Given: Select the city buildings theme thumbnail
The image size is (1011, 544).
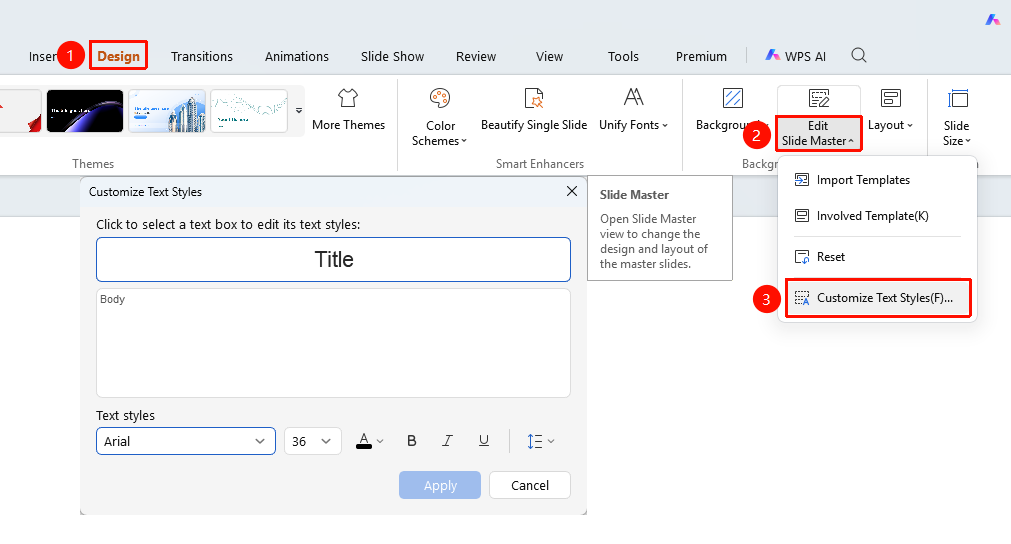Looking at the screenshot, I should point(167,111).
